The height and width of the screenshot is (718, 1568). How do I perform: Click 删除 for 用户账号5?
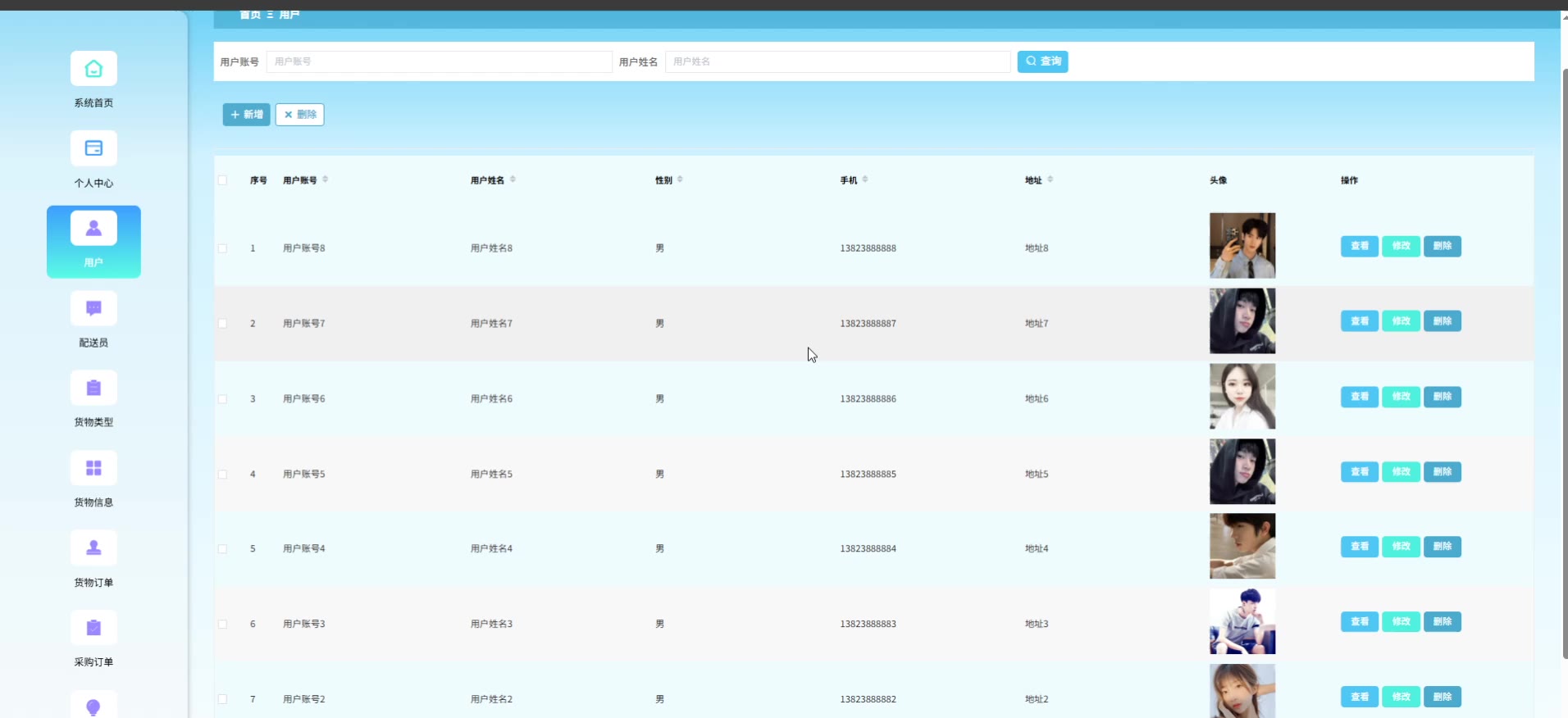coord(1442,472)
